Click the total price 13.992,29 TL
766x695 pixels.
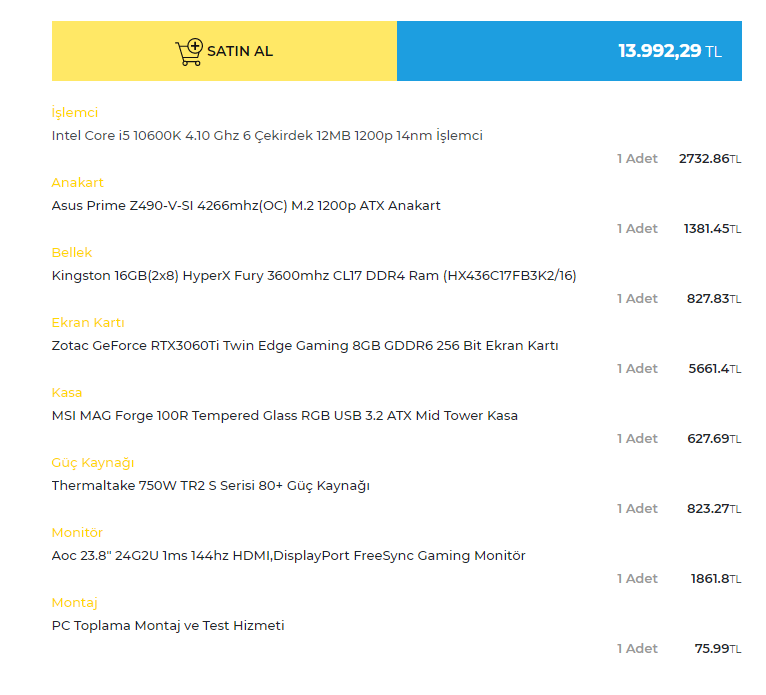coord(669,51)
